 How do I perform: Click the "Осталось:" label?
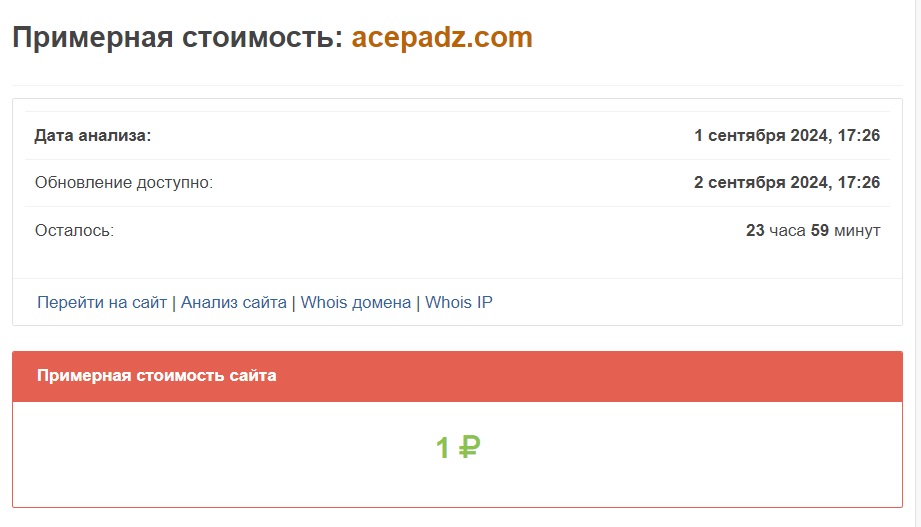click(75, 230)
